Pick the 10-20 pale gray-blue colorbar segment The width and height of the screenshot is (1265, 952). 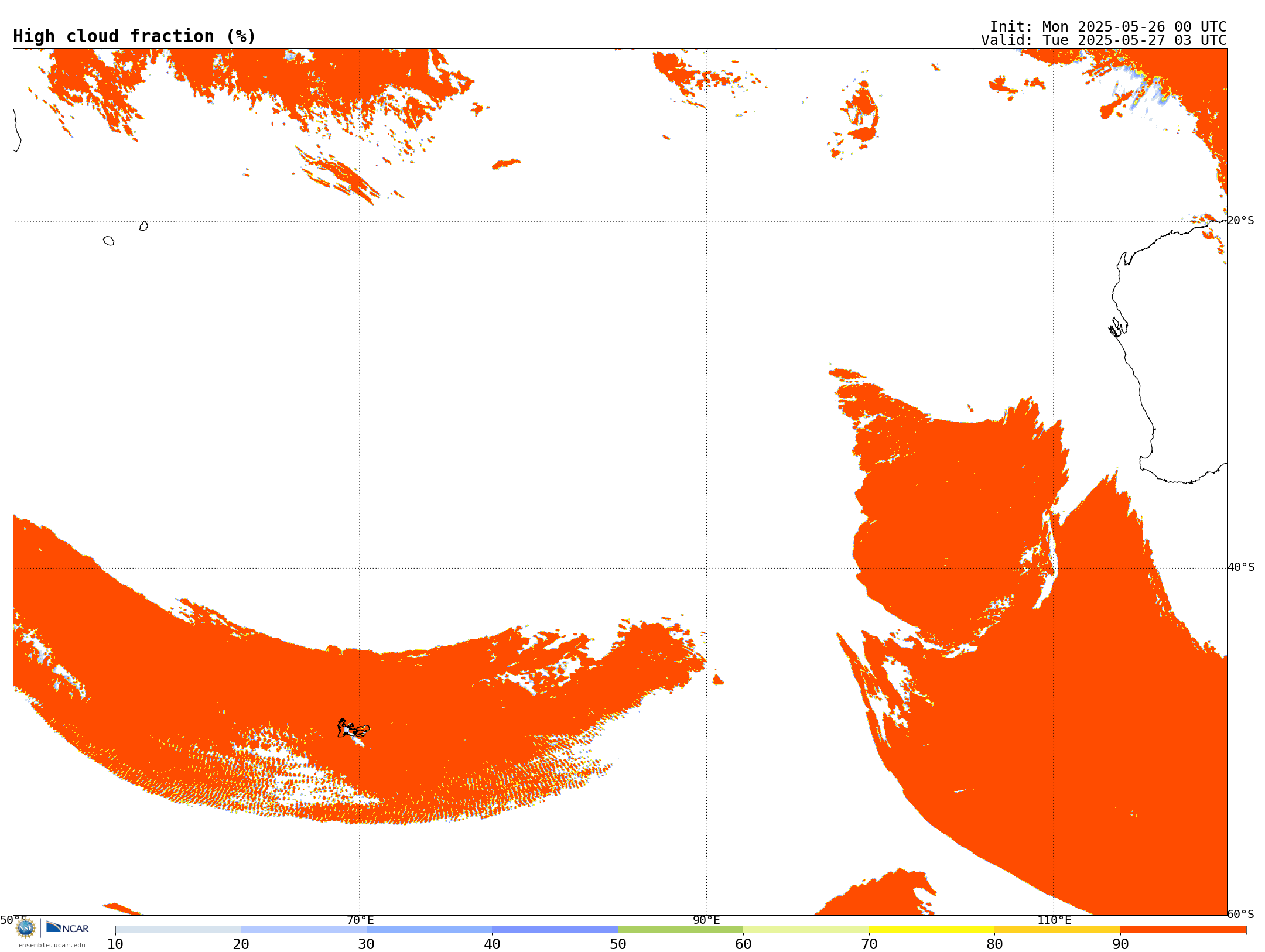pyautogui.click(x=178, y=930)
